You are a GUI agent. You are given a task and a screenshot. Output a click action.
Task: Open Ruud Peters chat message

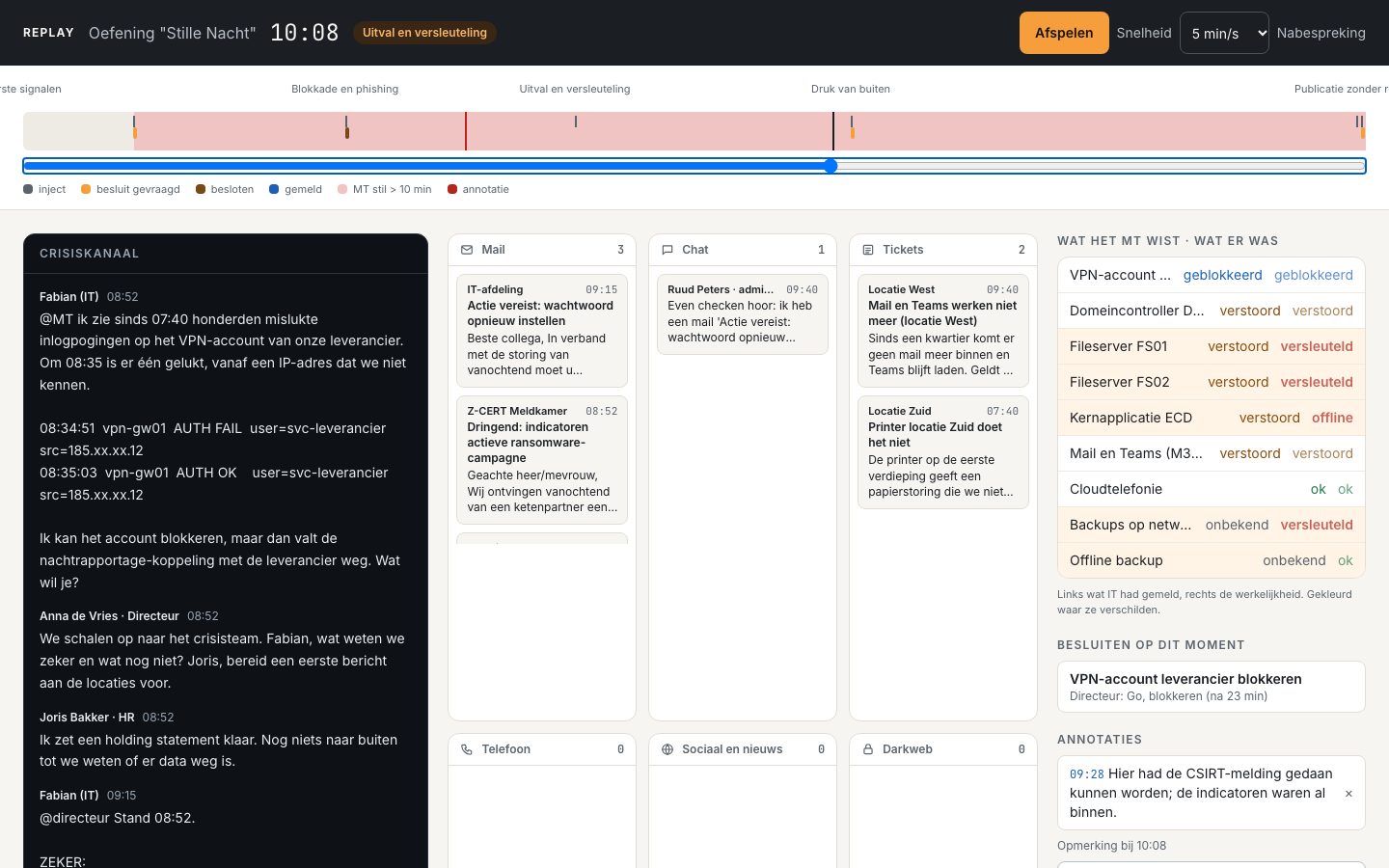(743, 313)
